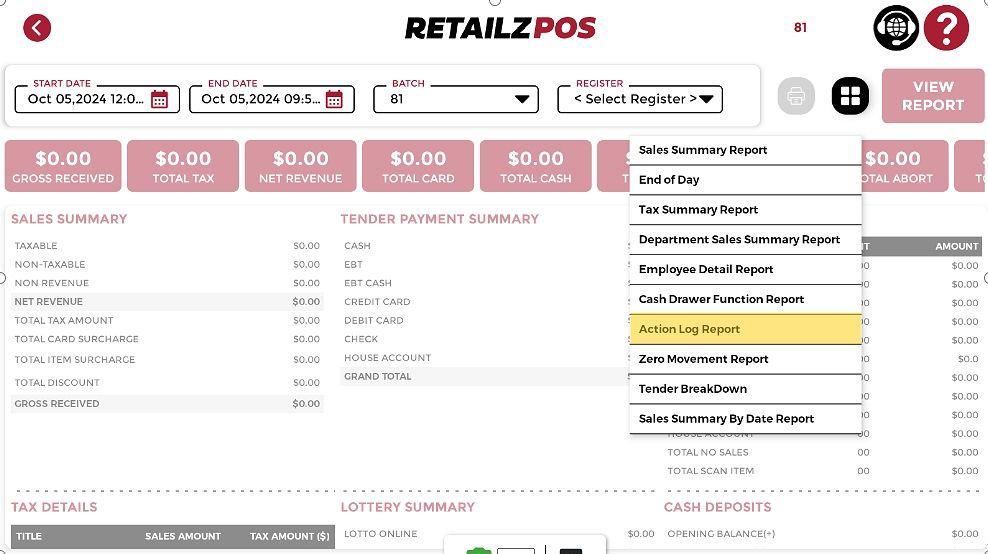Screen dimensions: 988x554
Task: Click the EBT CASH tender row
Action: (x=485, y=283)
